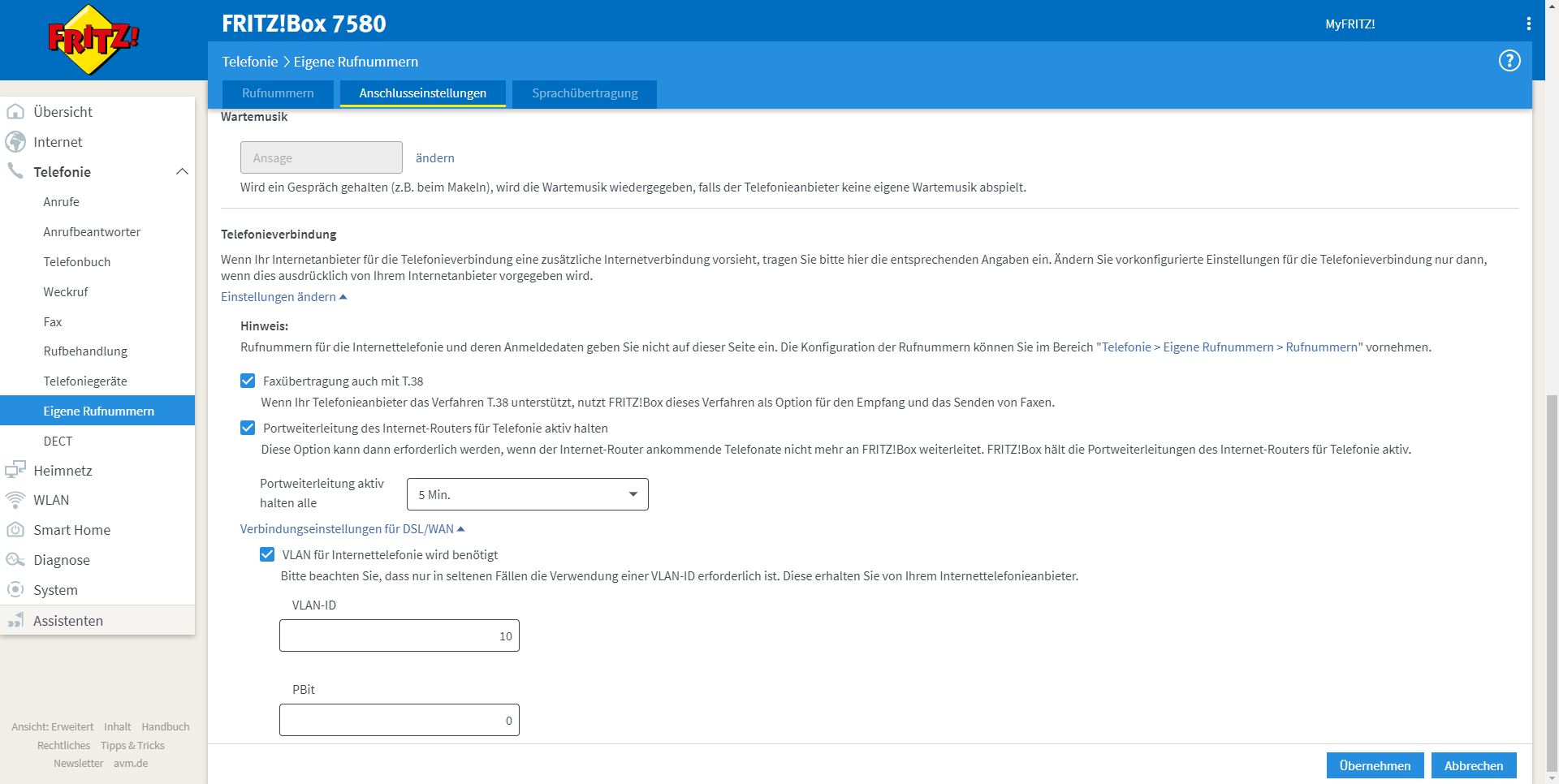This screenshot has width=1559, height=784.
Task: Open the disabled Ansage Wartemusik field
Action: (x=322, y=157)
